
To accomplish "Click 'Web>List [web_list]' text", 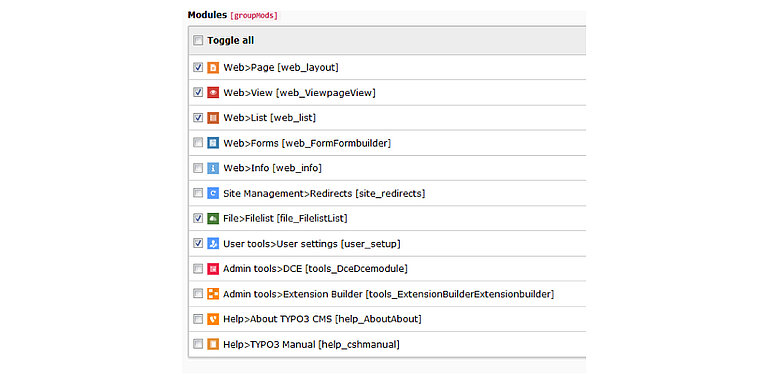I will point(270,118).
